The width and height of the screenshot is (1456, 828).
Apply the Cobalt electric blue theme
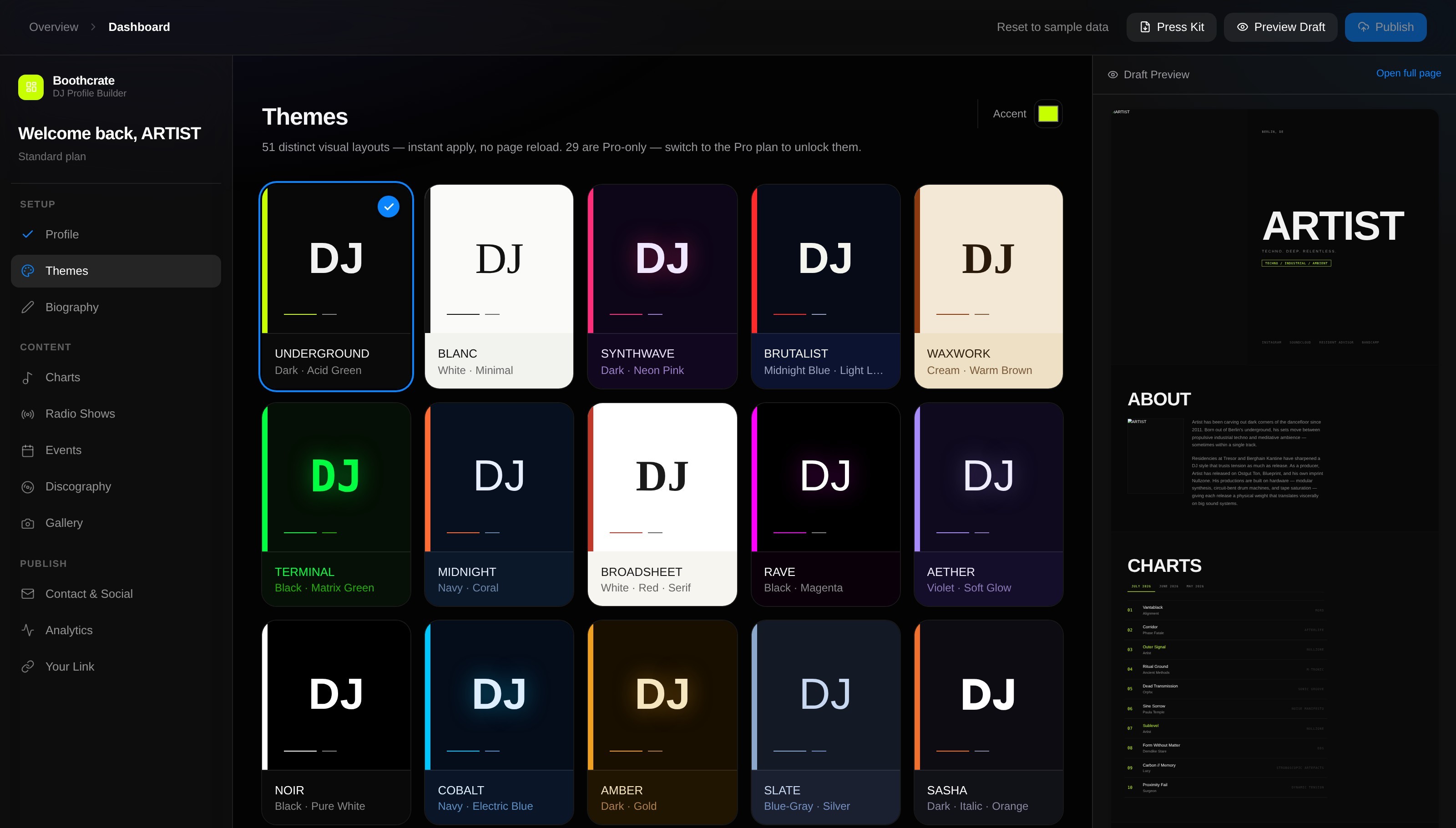499,722
